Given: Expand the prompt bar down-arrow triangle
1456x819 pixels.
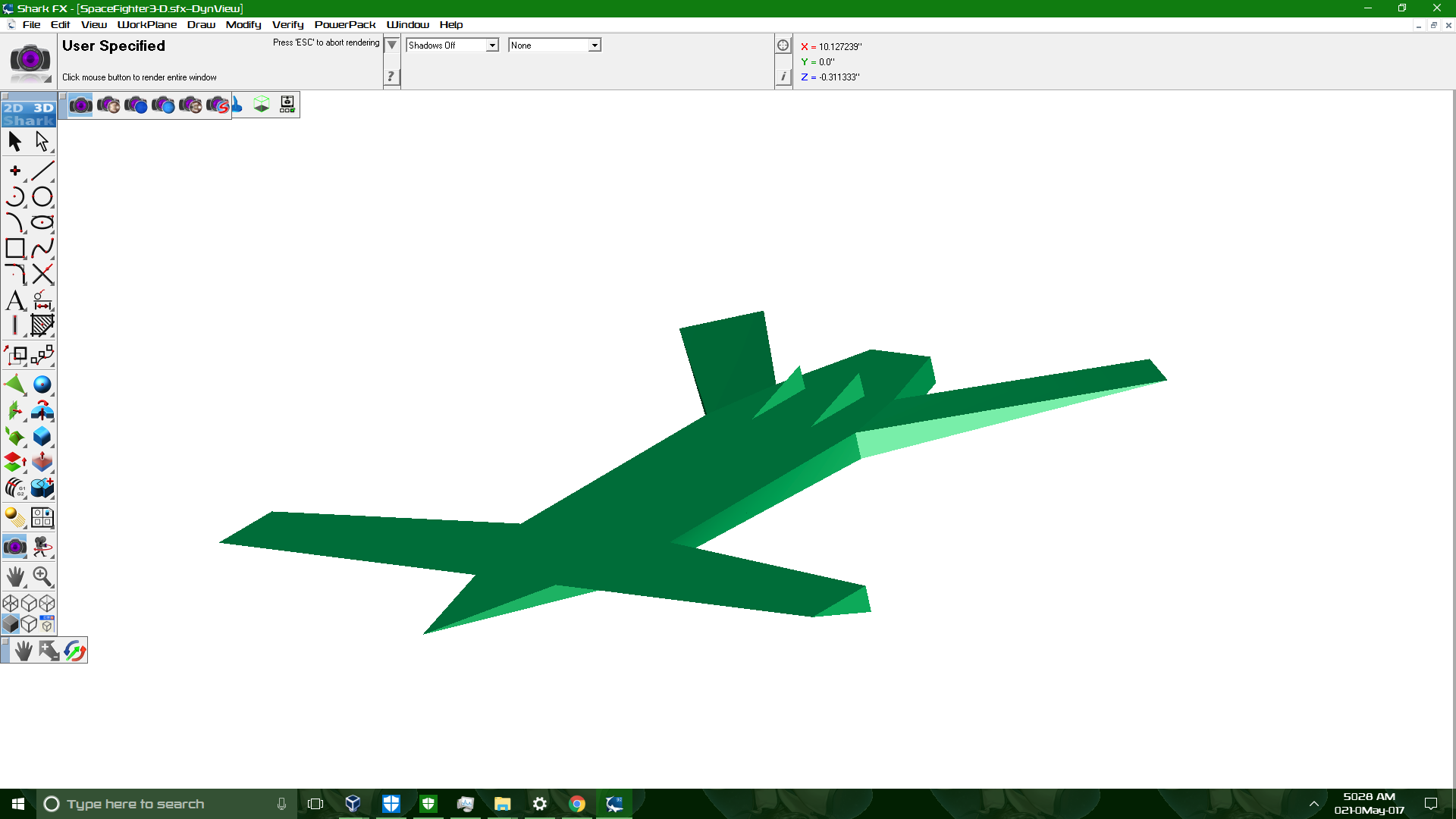Looking at the screenshot, I should click(x=391, y=45).
